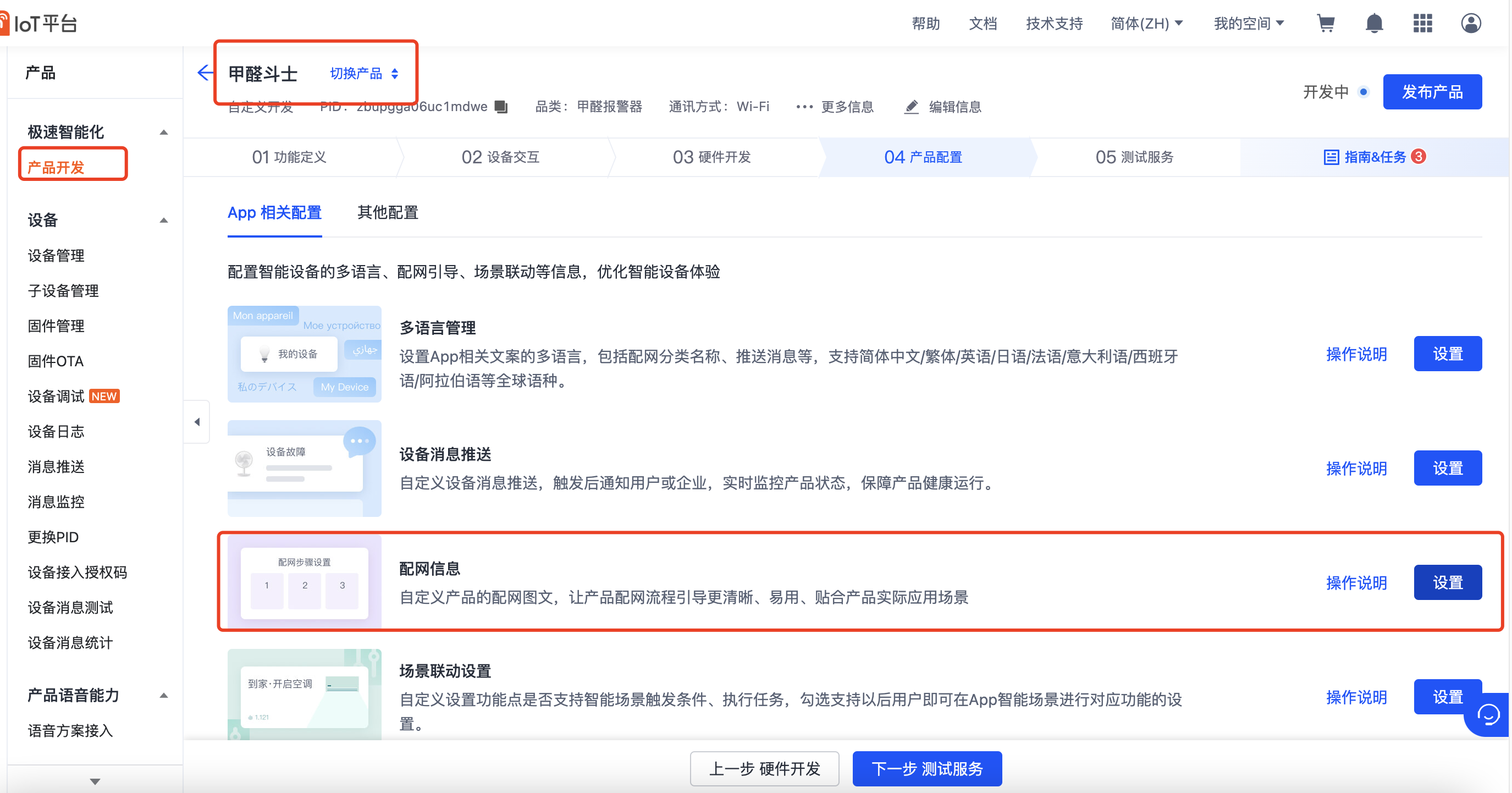This screenshot has width=1512, height=793.
Task: Select step 04 产品配置
Action: click(x=923, y=157)
